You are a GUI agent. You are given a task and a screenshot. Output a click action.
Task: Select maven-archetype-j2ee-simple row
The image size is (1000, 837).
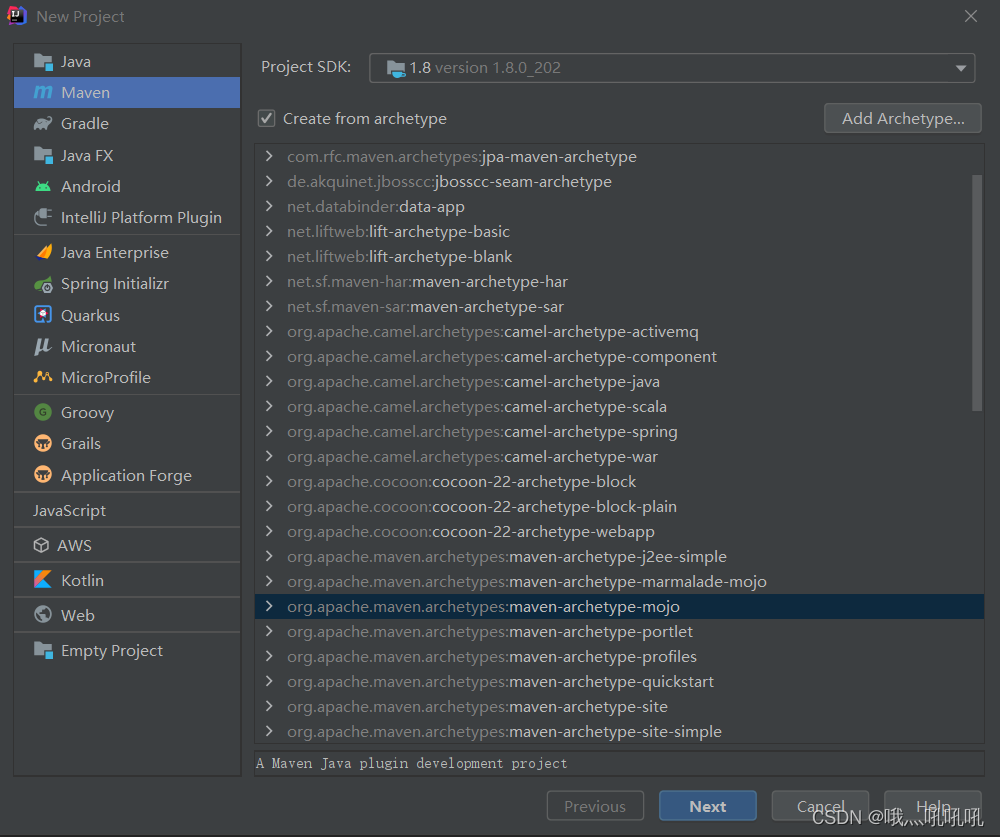coord(619,556)
